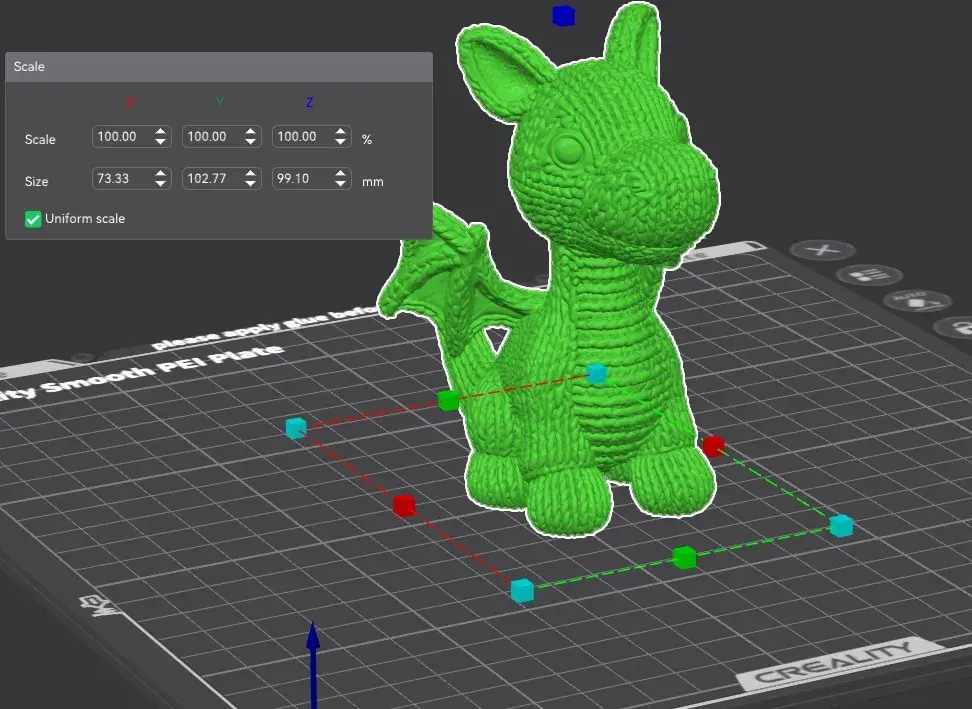
Task: Toggle the Uniform scale checkbox
Action: pyautogui.click(x=33, y=219)
